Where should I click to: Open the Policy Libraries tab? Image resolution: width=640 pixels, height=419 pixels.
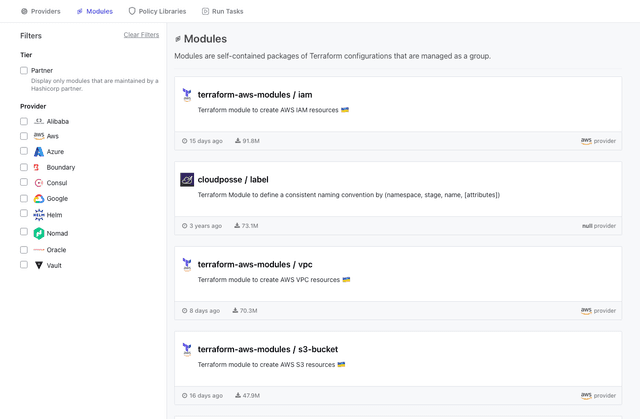[x=157, y=11]
